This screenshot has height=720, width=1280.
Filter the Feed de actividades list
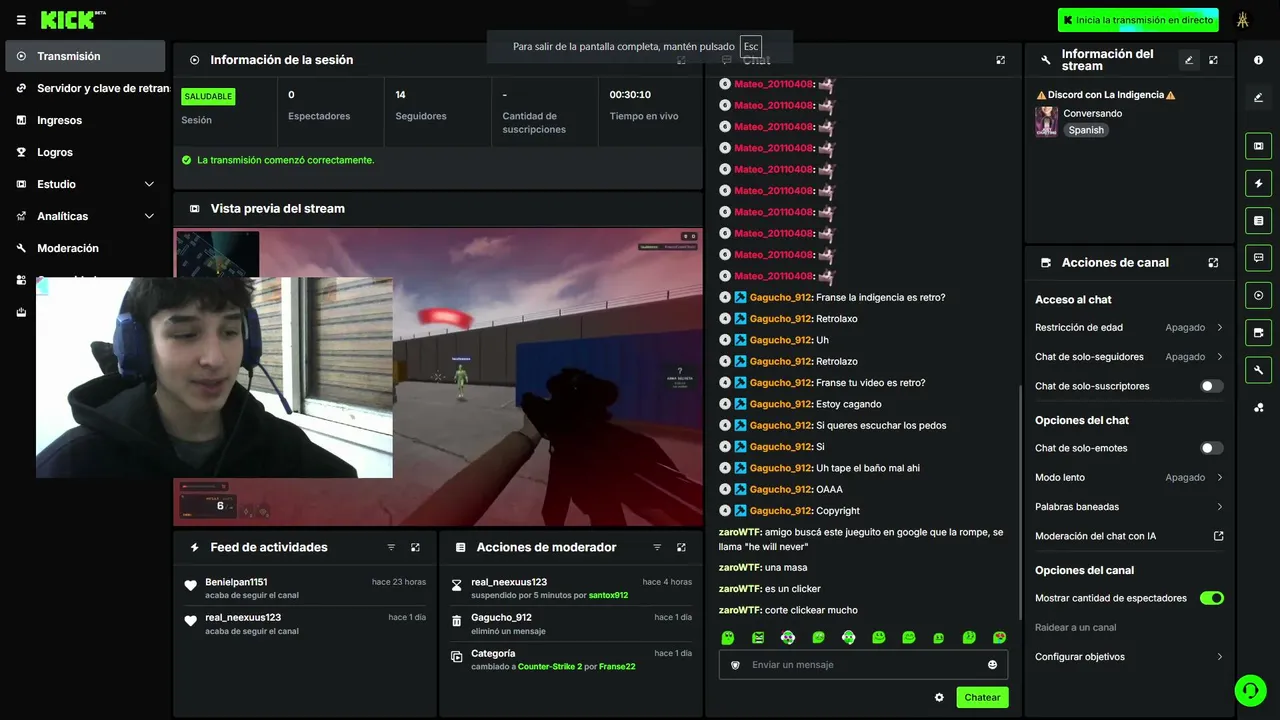(x=391, y=548)
